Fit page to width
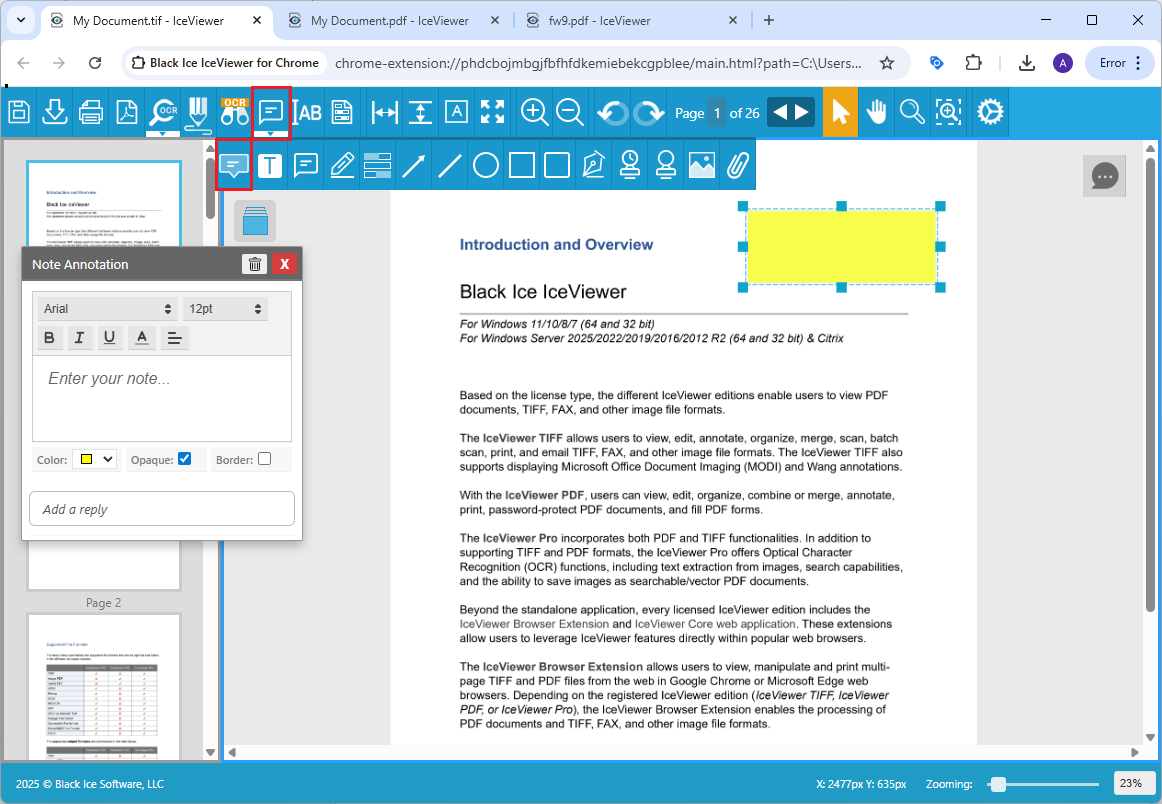Image resolution: width=1162 pixels, height=804 pixels. (x=385, y=113)
